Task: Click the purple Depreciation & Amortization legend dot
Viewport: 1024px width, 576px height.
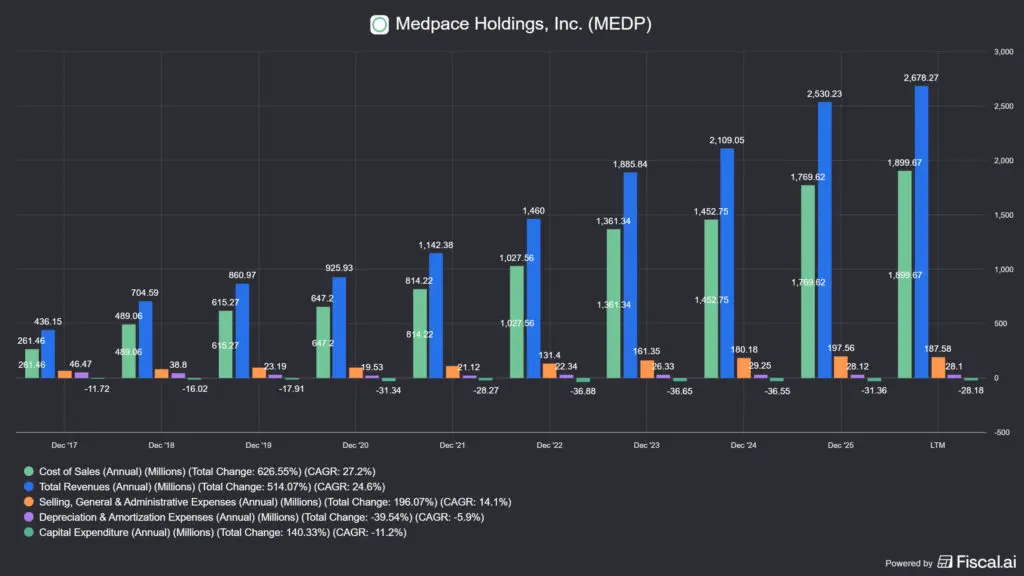Action: (29, 517)
